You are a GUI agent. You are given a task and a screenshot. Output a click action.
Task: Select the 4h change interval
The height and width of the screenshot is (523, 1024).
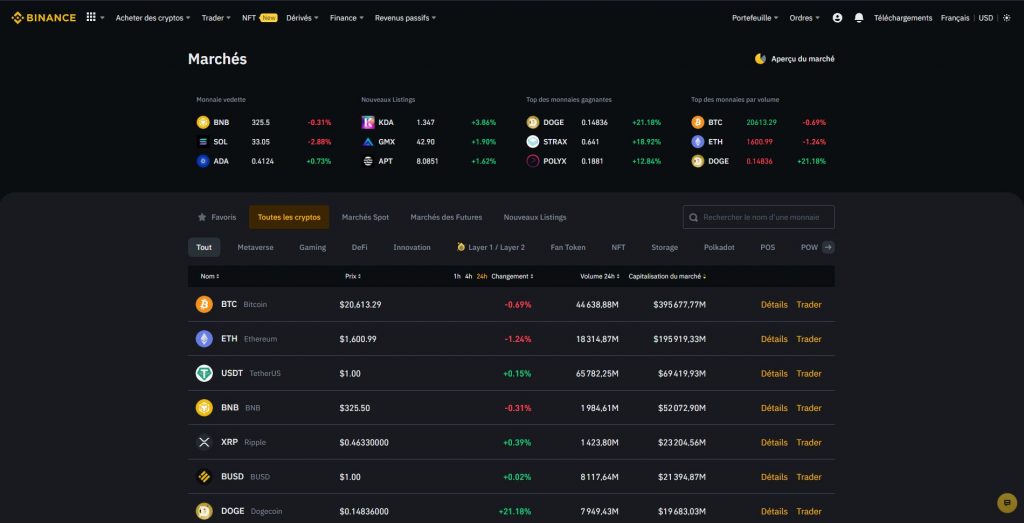point(468,276)
